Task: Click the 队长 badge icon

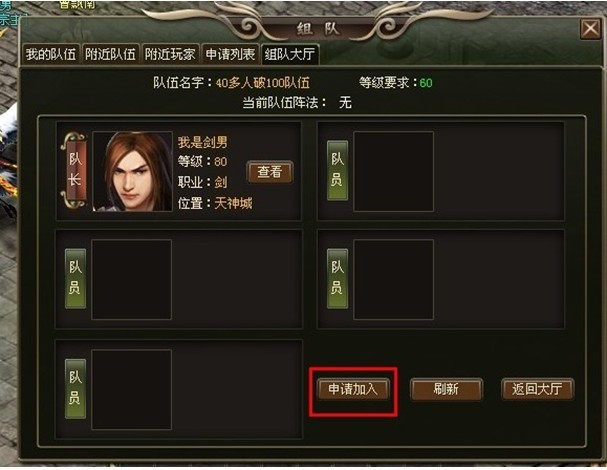Action: [75, 170]
